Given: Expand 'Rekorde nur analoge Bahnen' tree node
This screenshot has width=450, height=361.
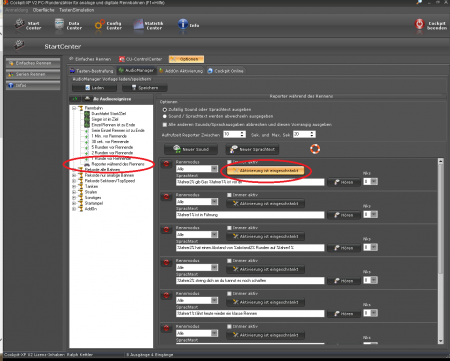Looking at the screenshot, I should point(74,175).
